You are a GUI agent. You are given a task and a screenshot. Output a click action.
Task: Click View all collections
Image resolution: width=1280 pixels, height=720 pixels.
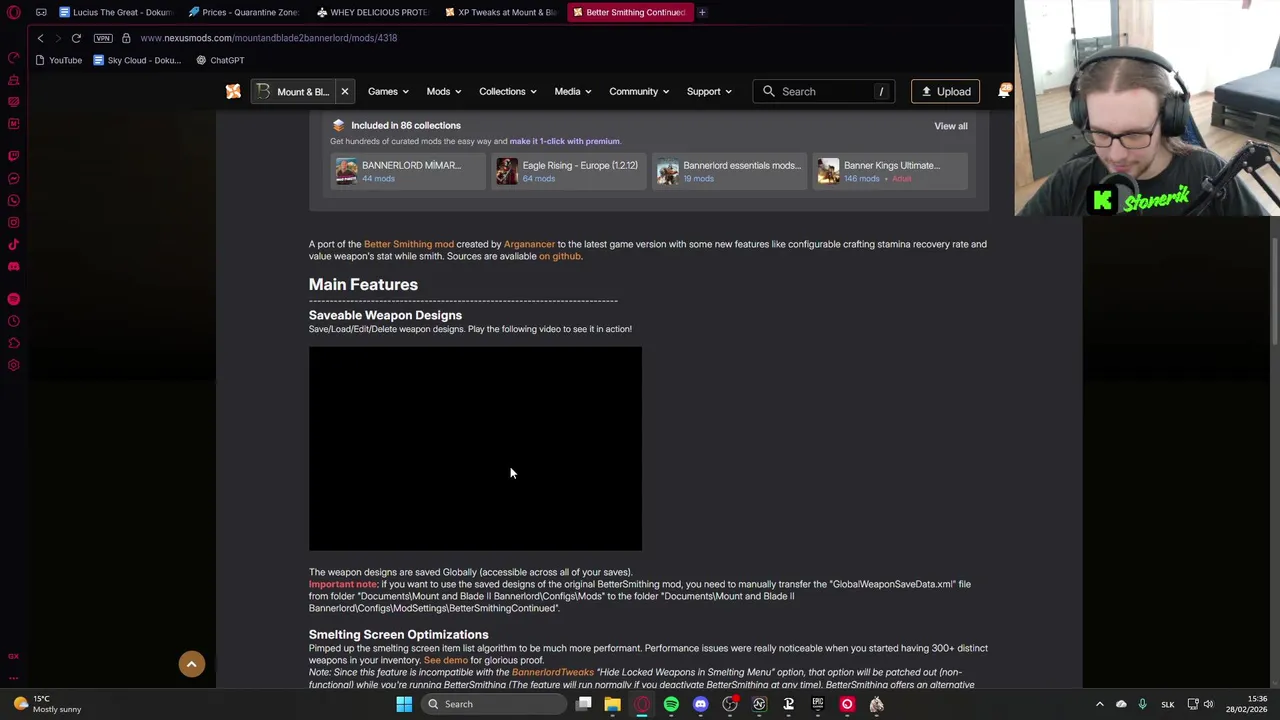[950, 126]
